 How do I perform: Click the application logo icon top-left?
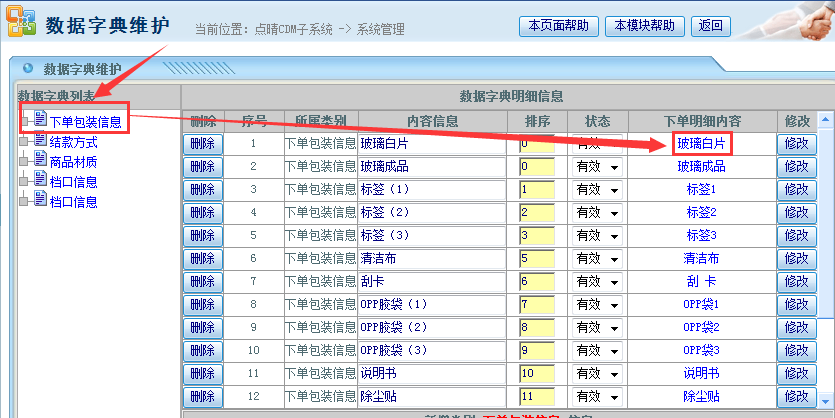point(21,20)
